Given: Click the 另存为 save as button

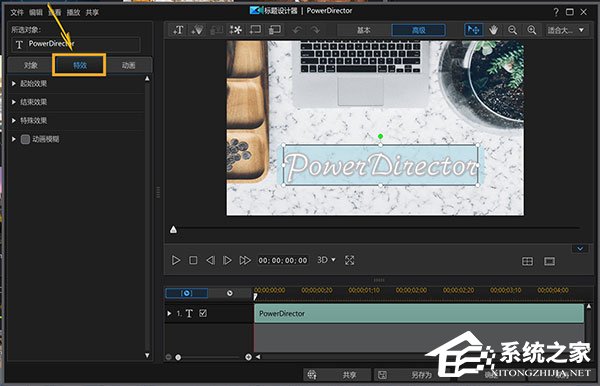Looking at the screenshot, I should pyautogui.click(x=409, y=375).
